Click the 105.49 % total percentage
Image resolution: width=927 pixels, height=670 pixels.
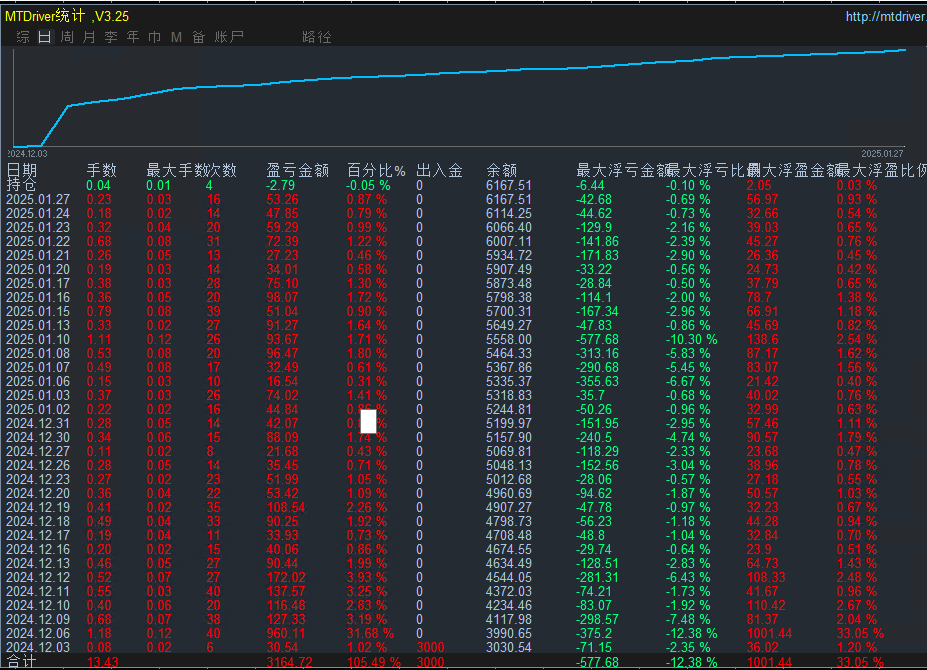point(374,662)
